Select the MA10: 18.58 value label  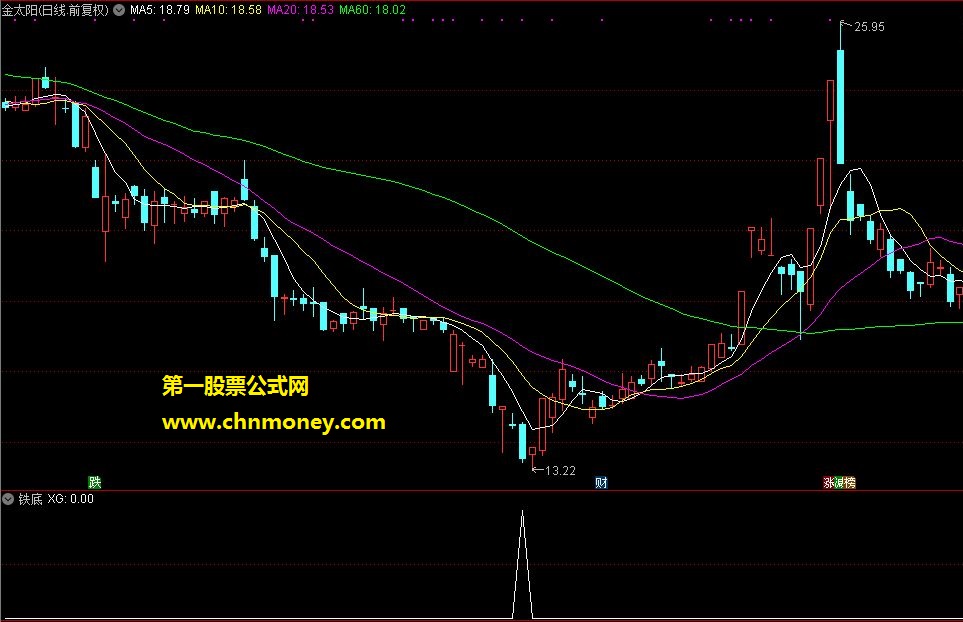[x=228, y=10]
